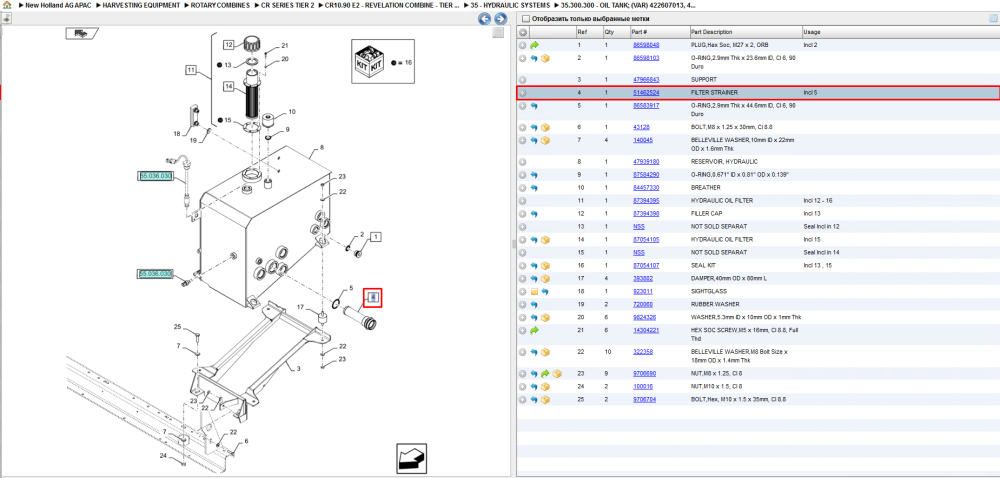The image size is (1000, 478).
Task: Click the green arrow in the HEX SOC SCREW row
Action: pyautogui.click(x=534, y=331)
